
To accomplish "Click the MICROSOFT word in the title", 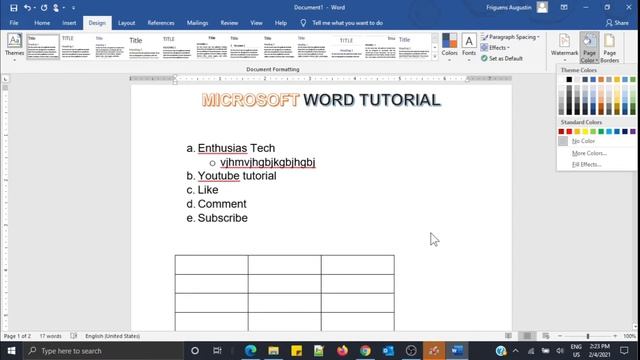I will (x=251, y=100).
